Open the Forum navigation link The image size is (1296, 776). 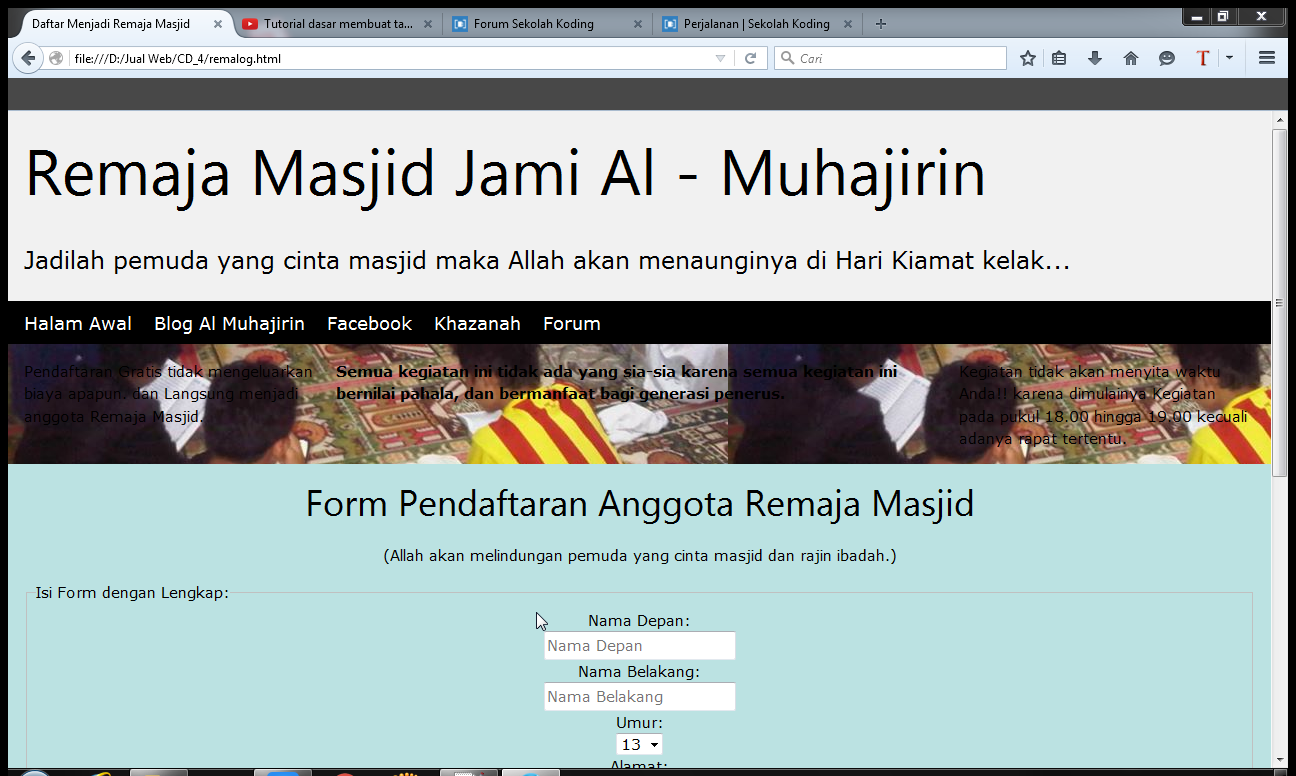(572, 324)
